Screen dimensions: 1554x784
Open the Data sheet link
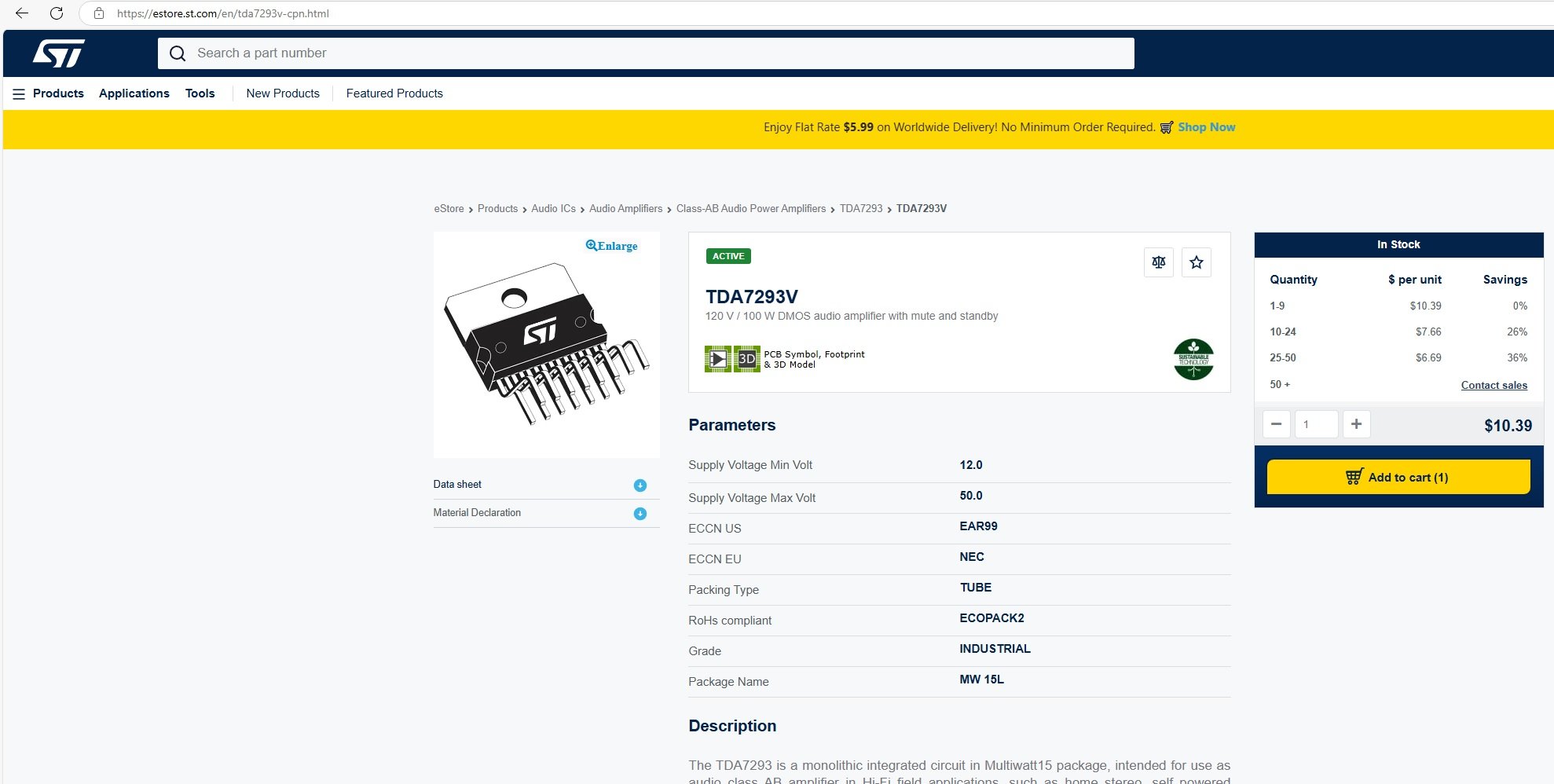tap(457, 485)
